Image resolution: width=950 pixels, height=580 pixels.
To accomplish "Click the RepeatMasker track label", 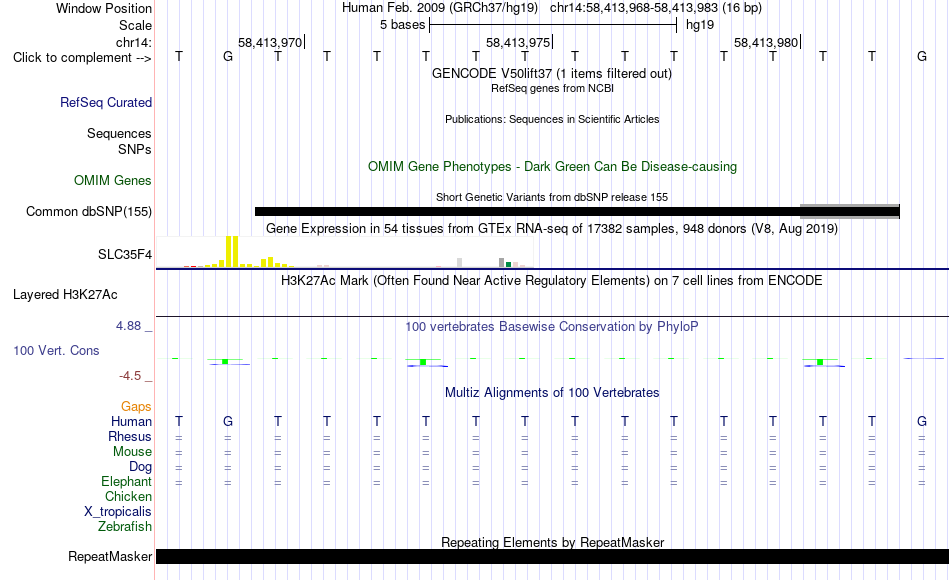I will coord(110,556).
